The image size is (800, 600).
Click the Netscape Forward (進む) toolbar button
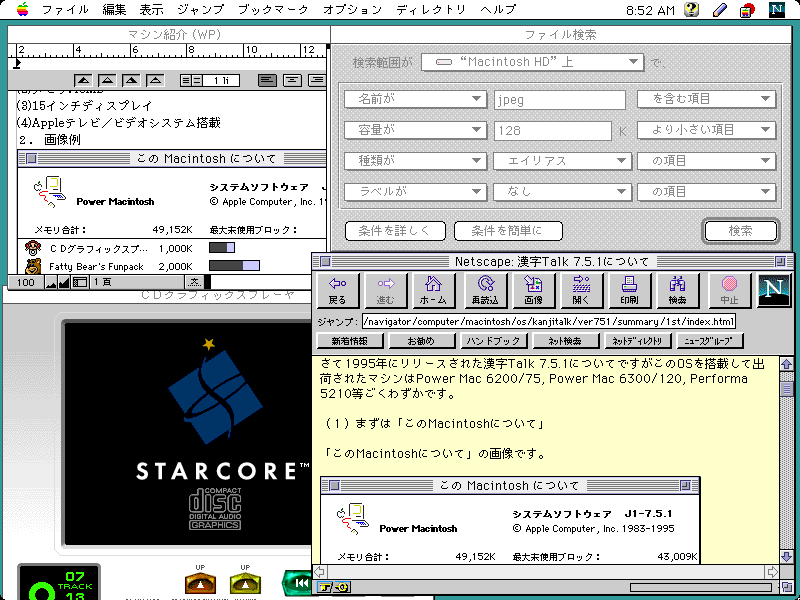[x=386, y=290]
